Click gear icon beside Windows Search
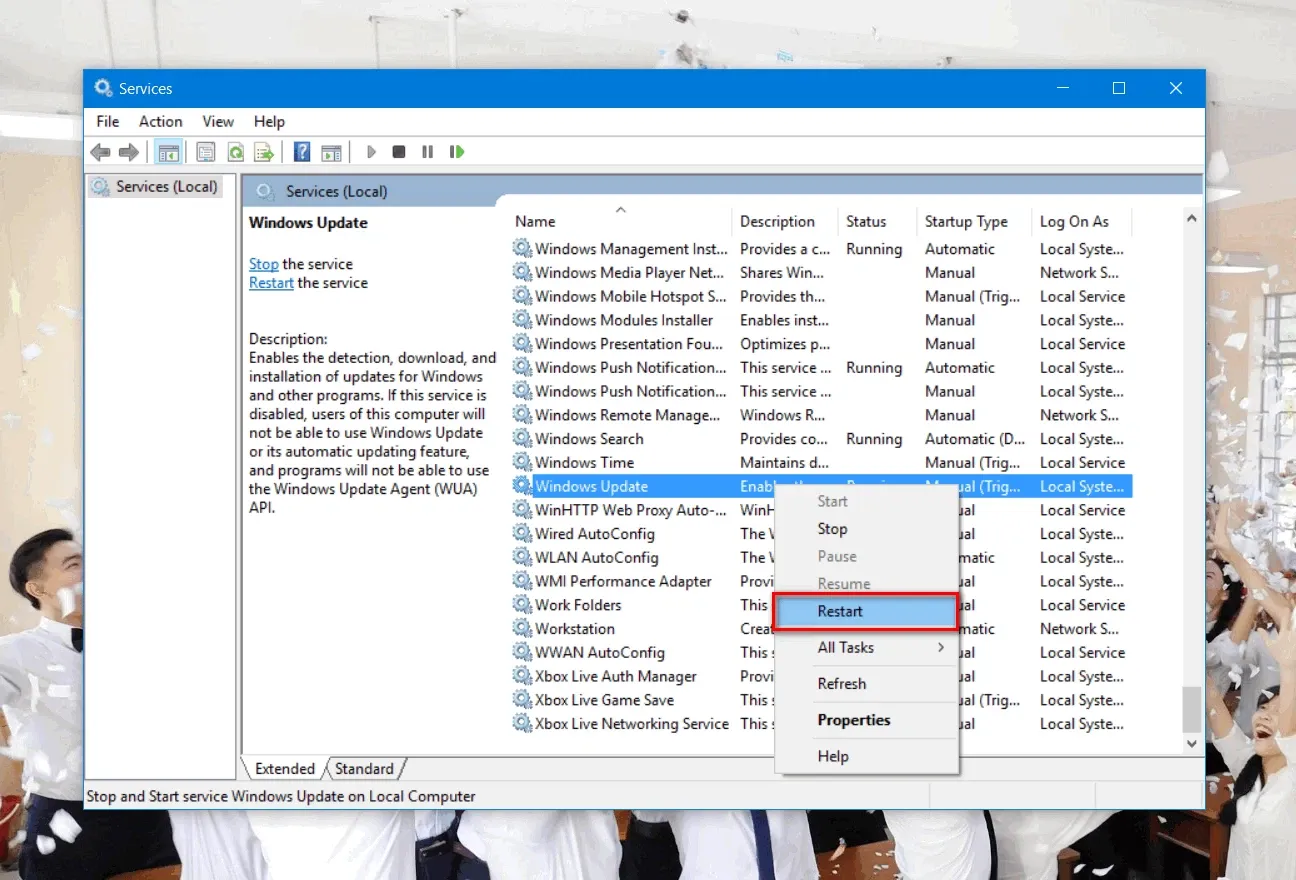This screenshot has height=880, width=1296. click(522, 439)
